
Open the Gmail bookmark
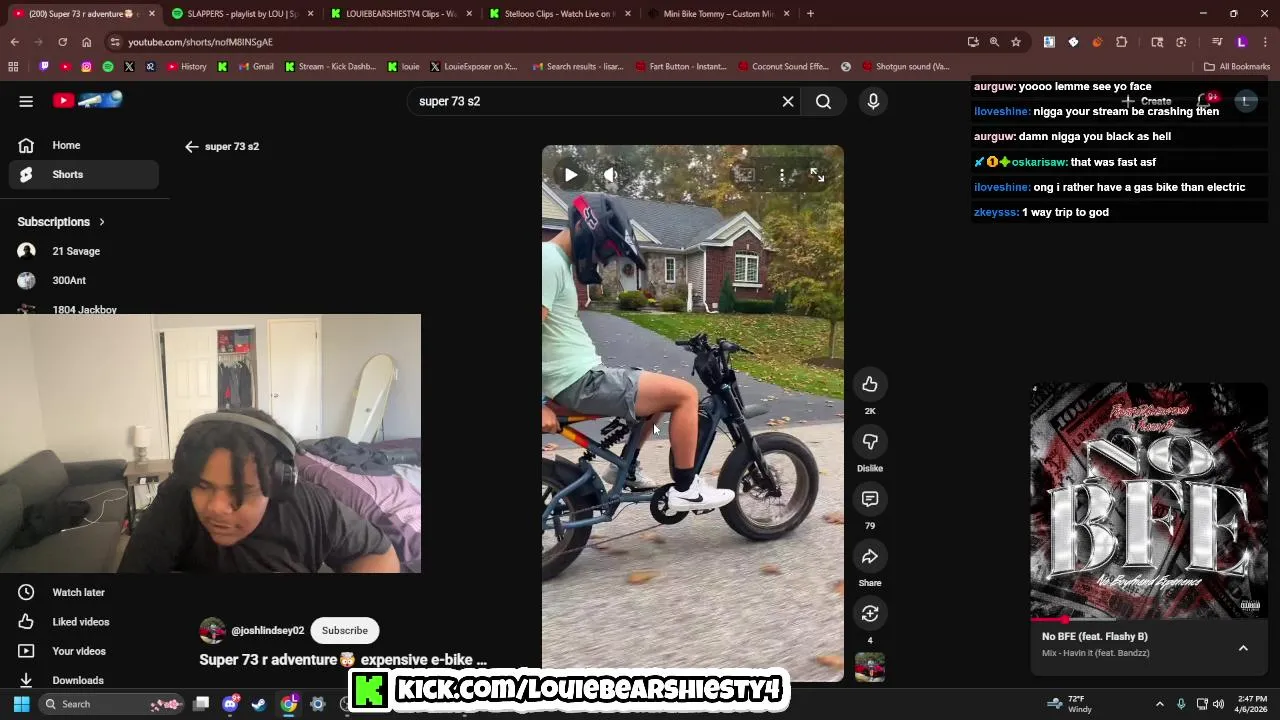[256, 67]
